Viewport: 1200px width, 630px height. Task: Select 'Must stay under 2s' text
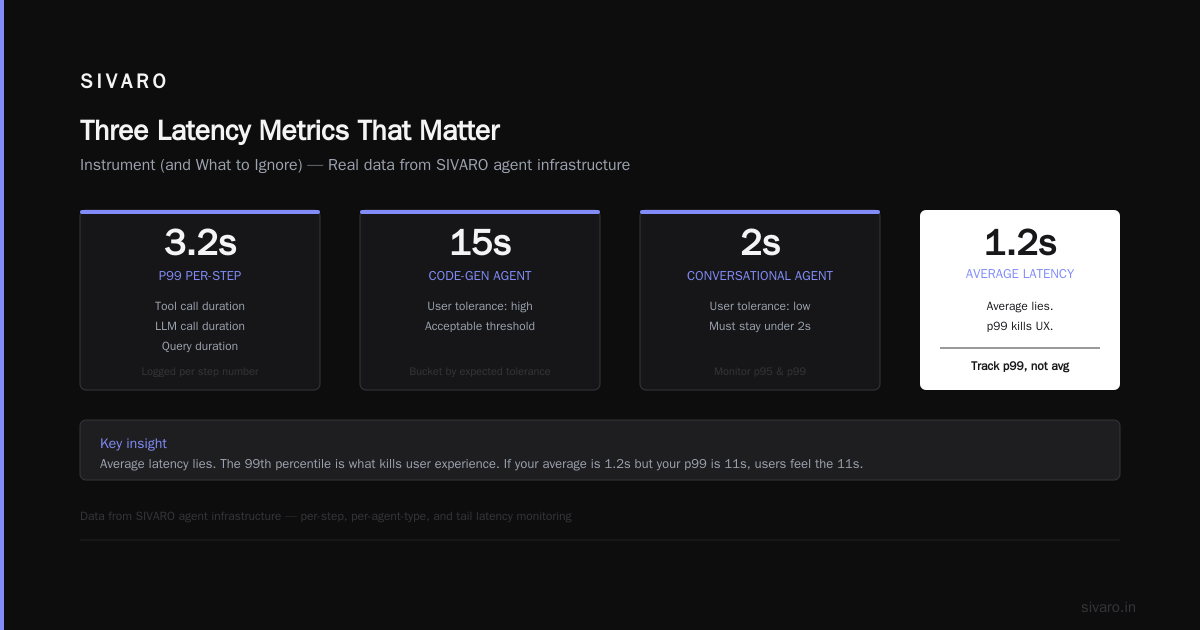click(x=760, y=326)
